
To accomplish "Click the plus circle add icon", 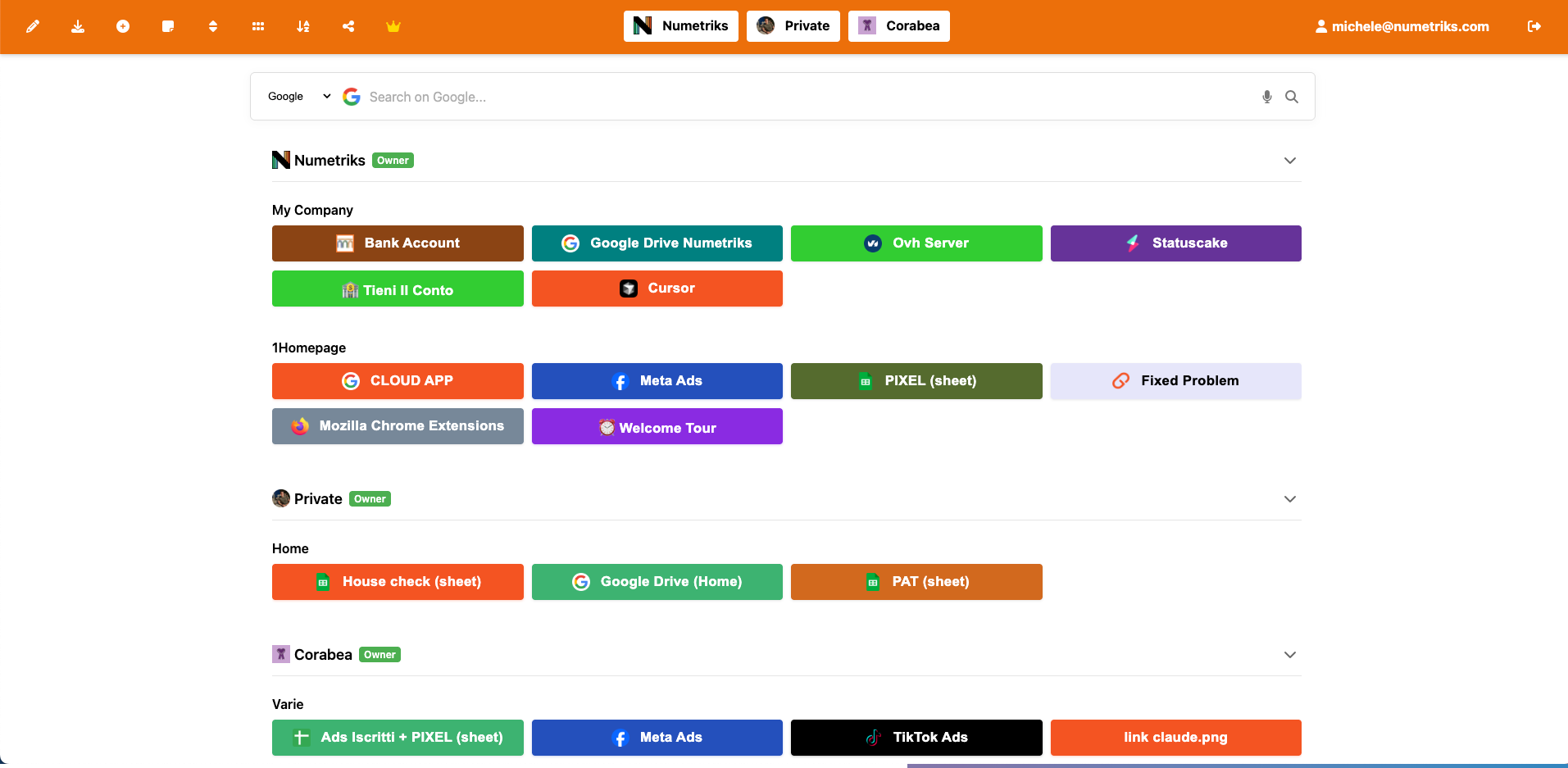I will point(123,26).
